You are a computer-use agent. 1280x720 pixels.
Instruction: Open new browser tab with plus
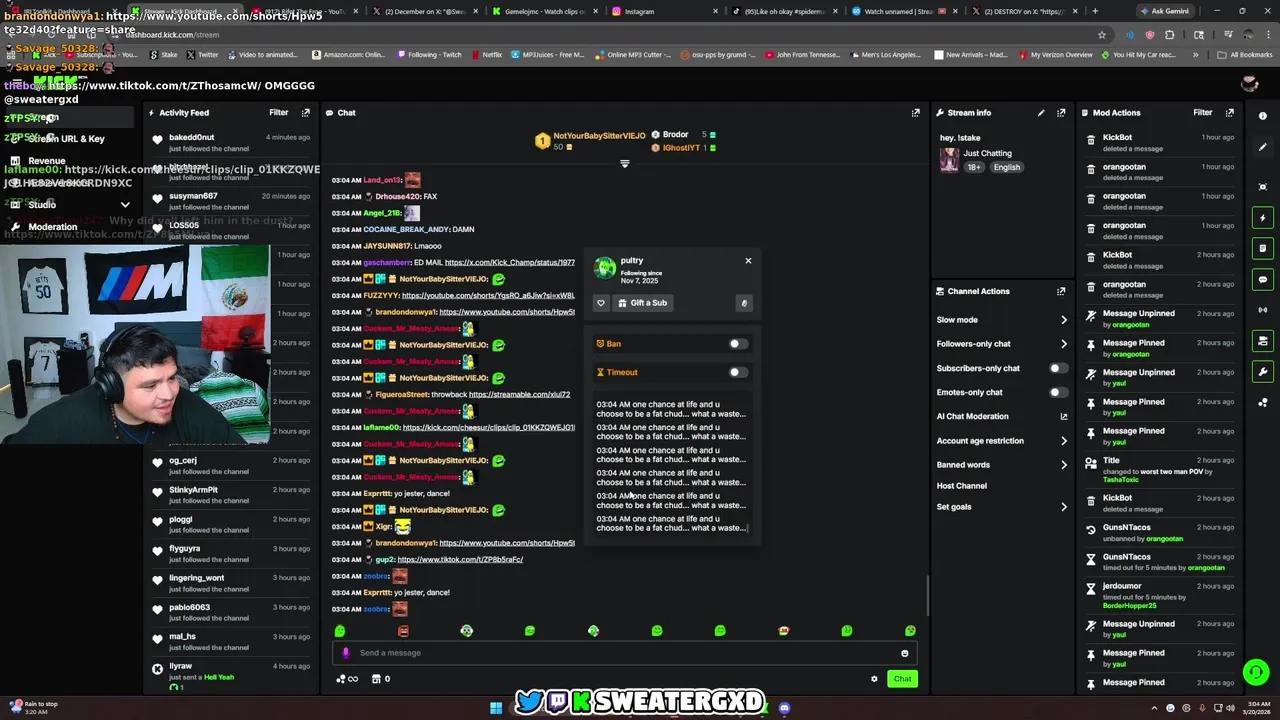(x=1095, y=11)
